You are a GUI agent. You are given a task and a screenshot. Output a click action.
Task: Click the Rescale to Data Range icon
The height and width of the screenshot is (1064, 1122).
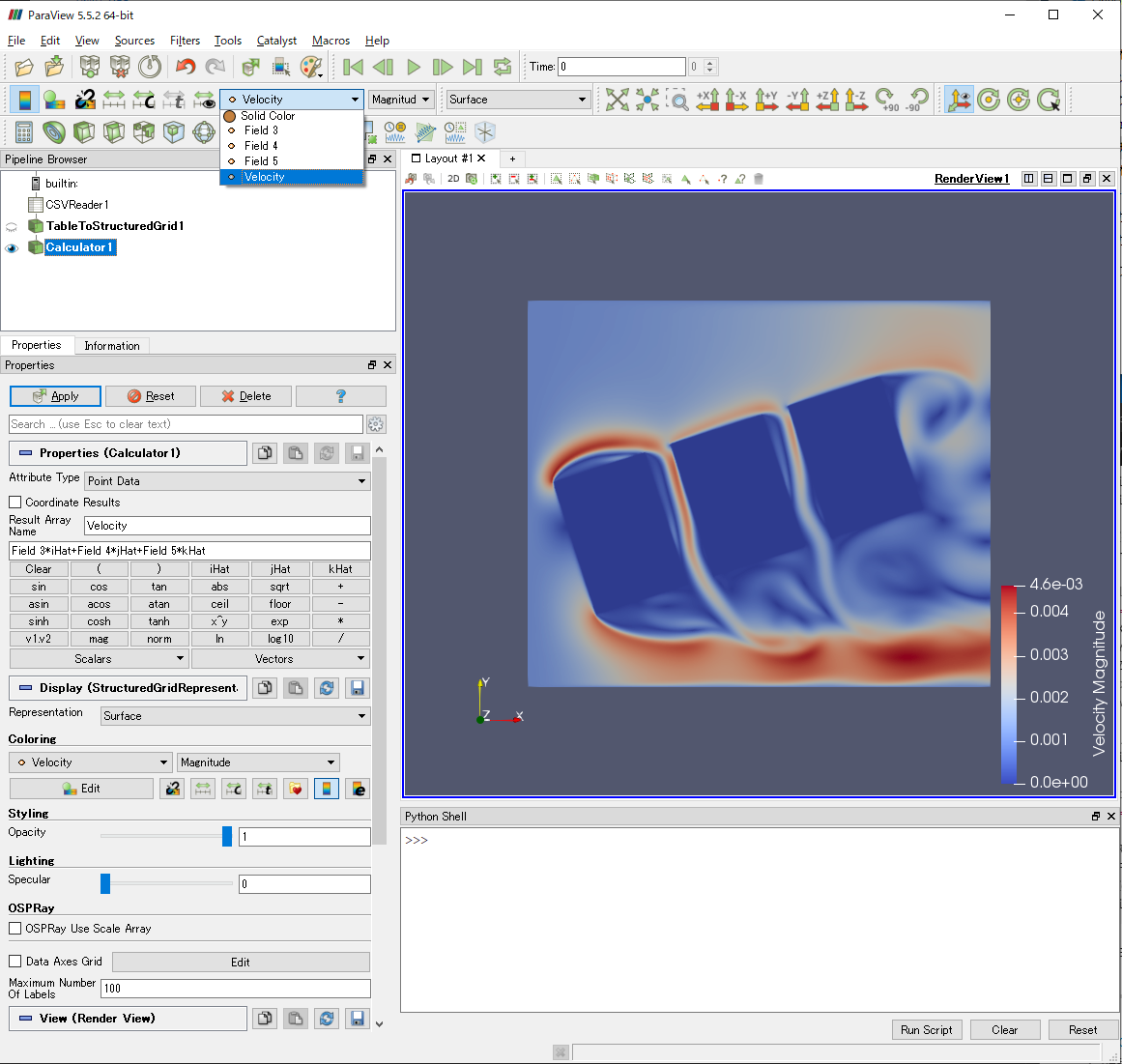(114, 100)
